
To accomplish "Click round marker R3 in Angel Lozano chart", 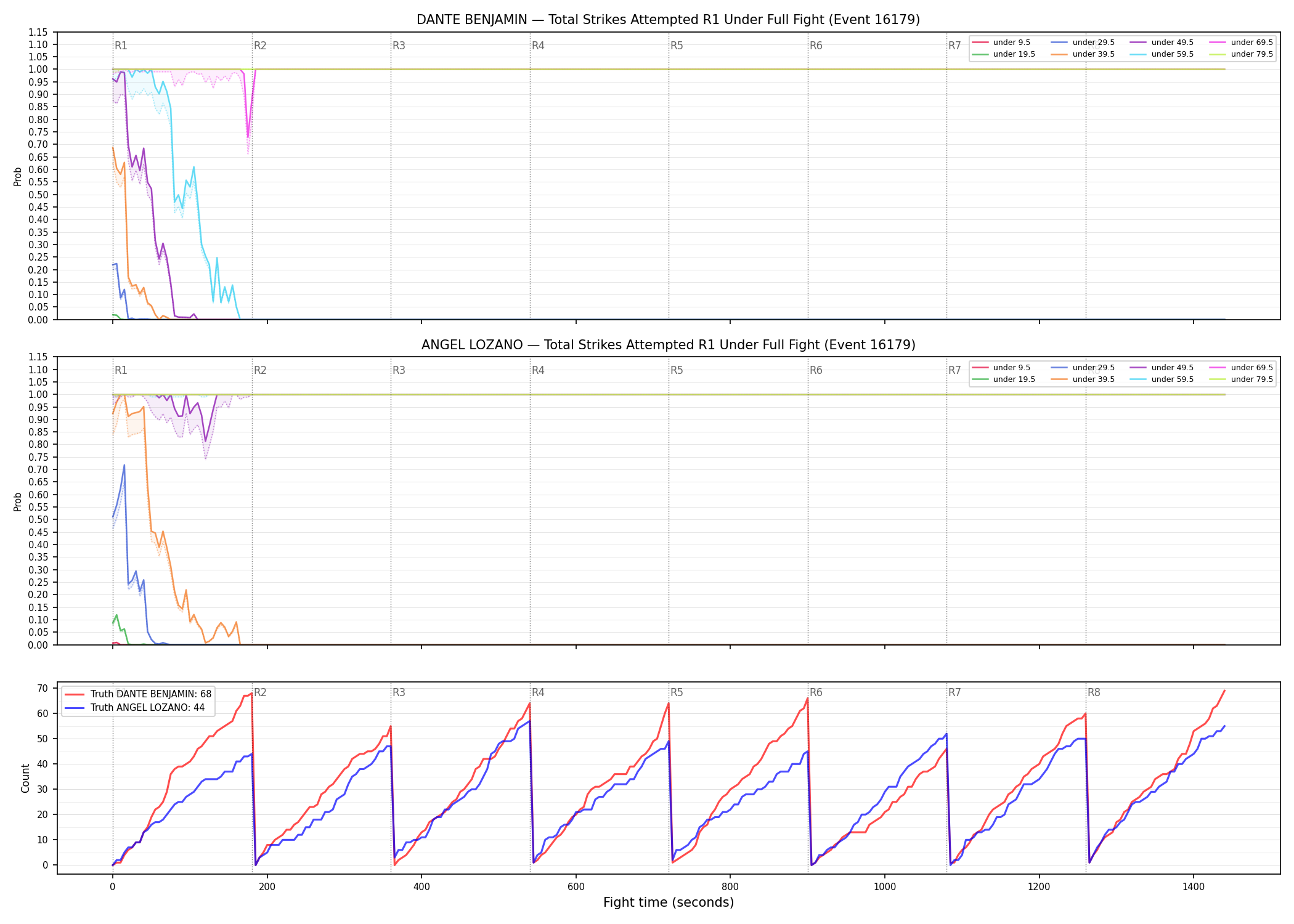I will 399,370.
